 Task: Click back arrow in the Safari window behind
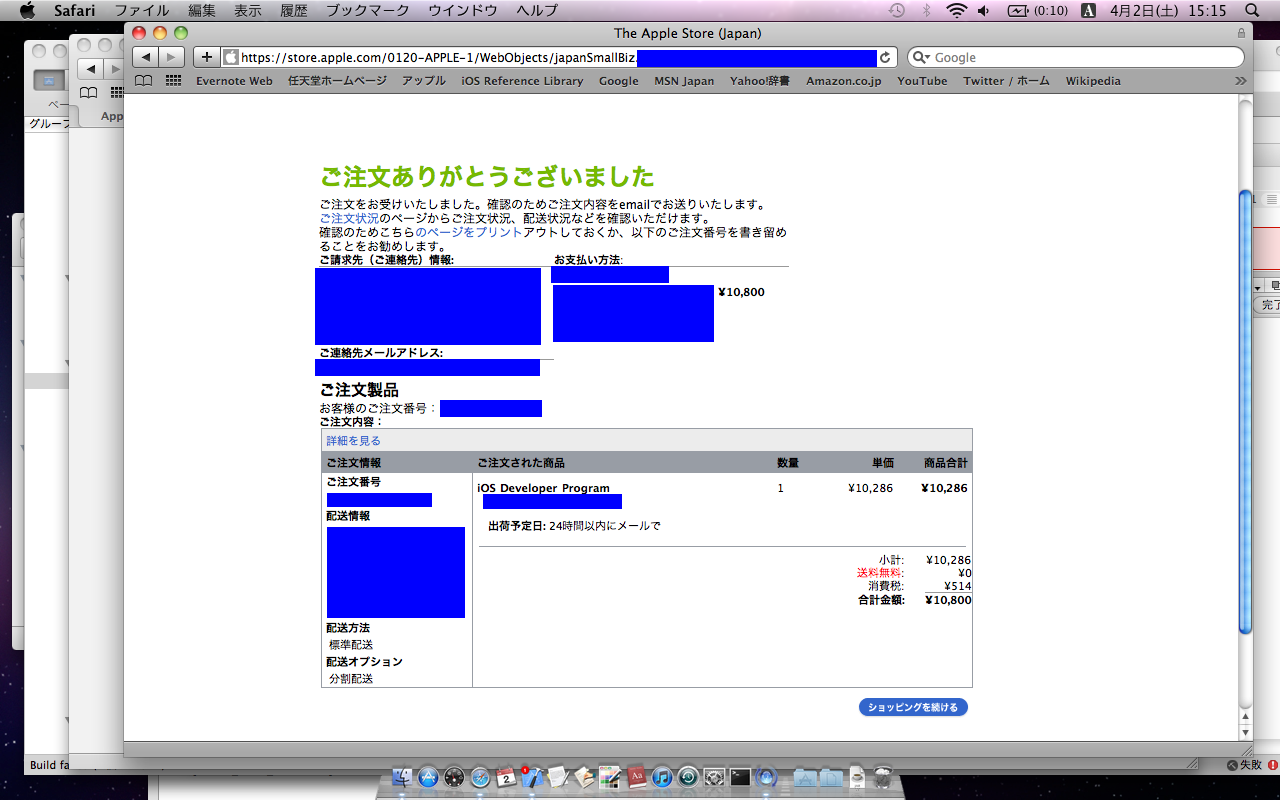(x=91, y=69)
